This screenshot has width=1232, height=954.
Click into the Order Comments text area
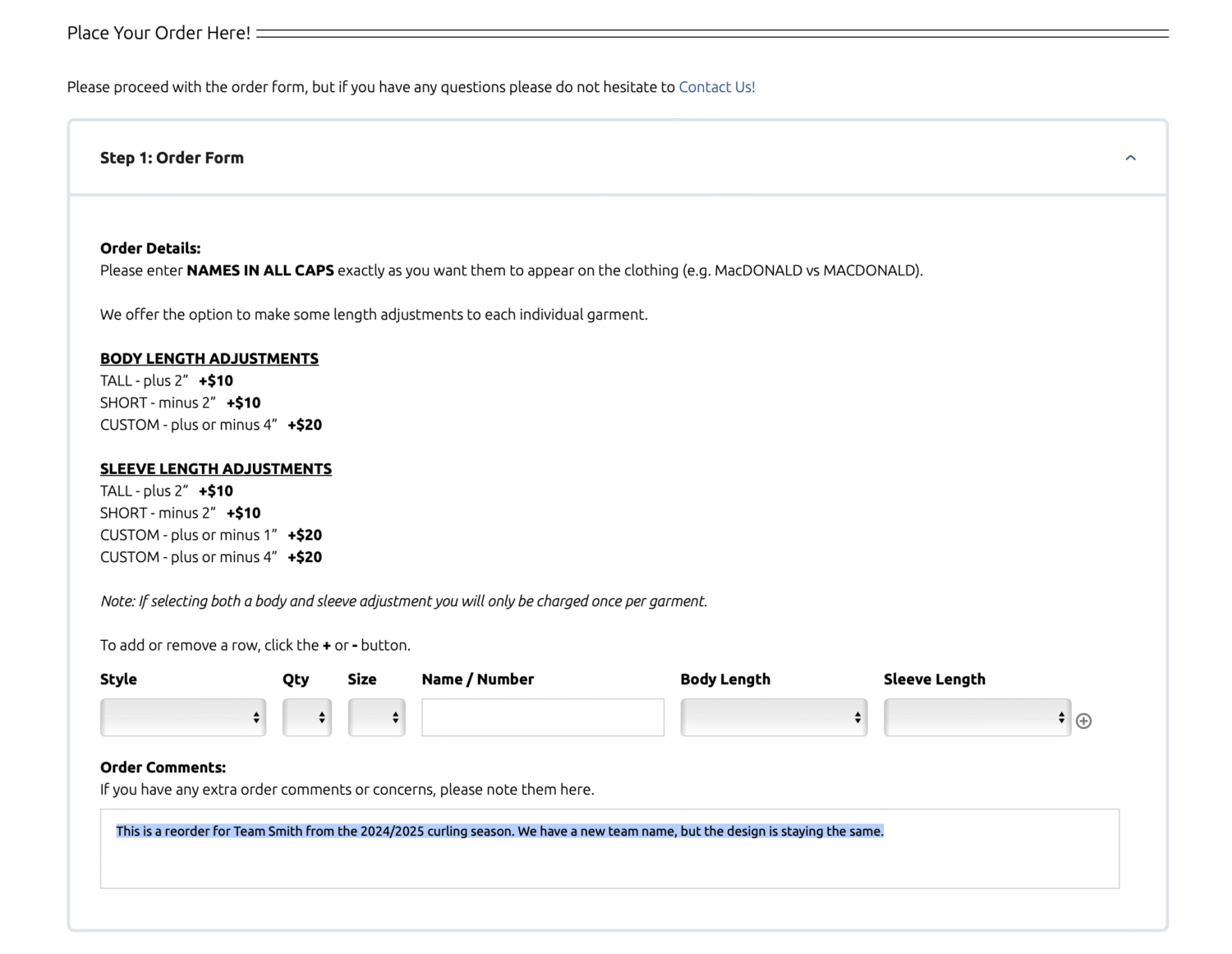pos(609,849)
